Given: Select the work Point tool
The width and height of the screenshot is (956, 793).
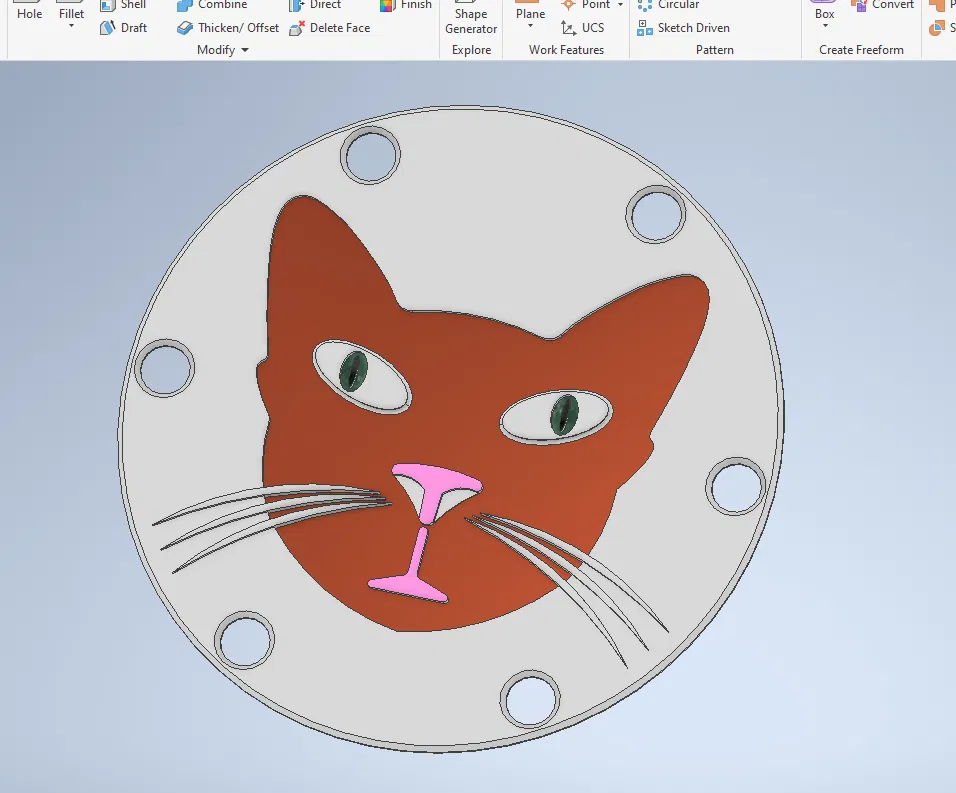Looking at the screenshot, I should tap(585, 5).
